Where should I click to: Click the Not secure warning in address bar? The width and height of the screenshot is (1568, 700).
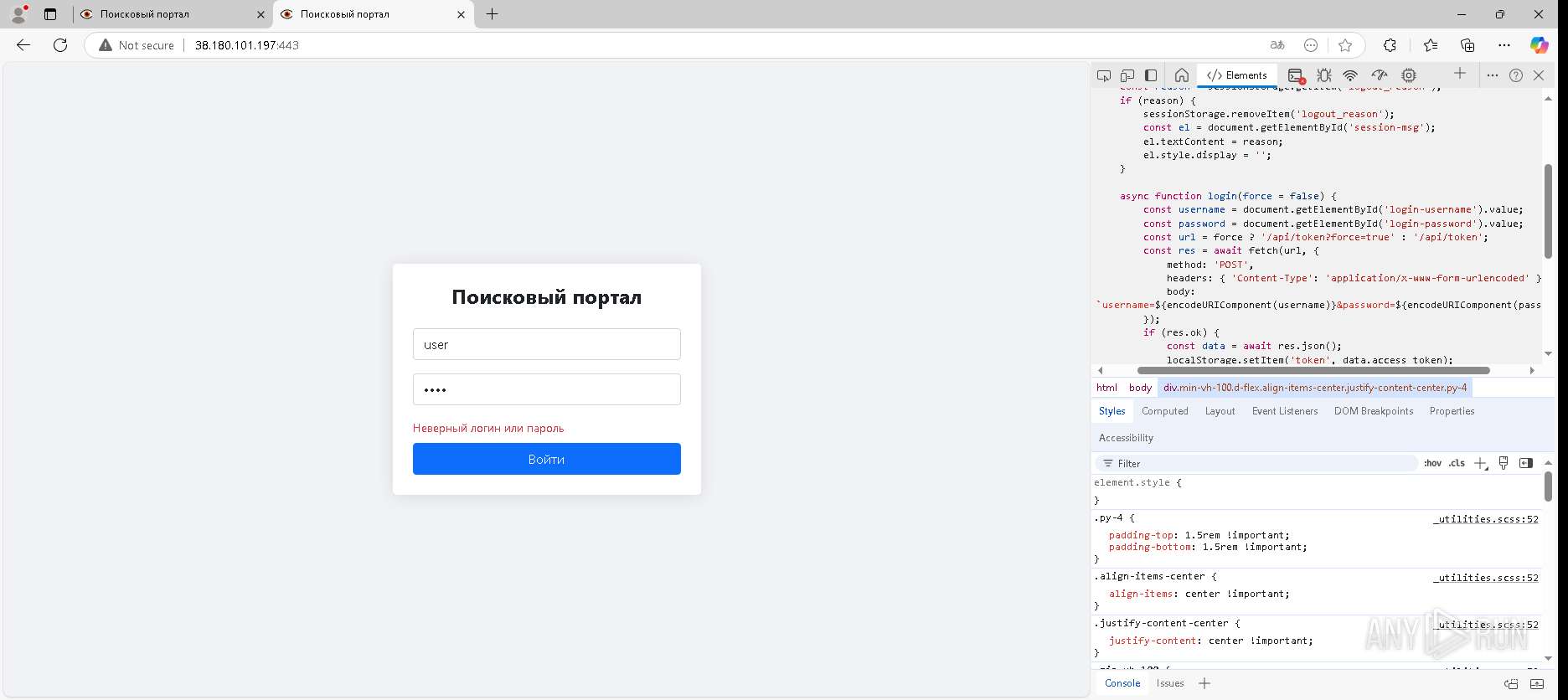click(137, 45)
